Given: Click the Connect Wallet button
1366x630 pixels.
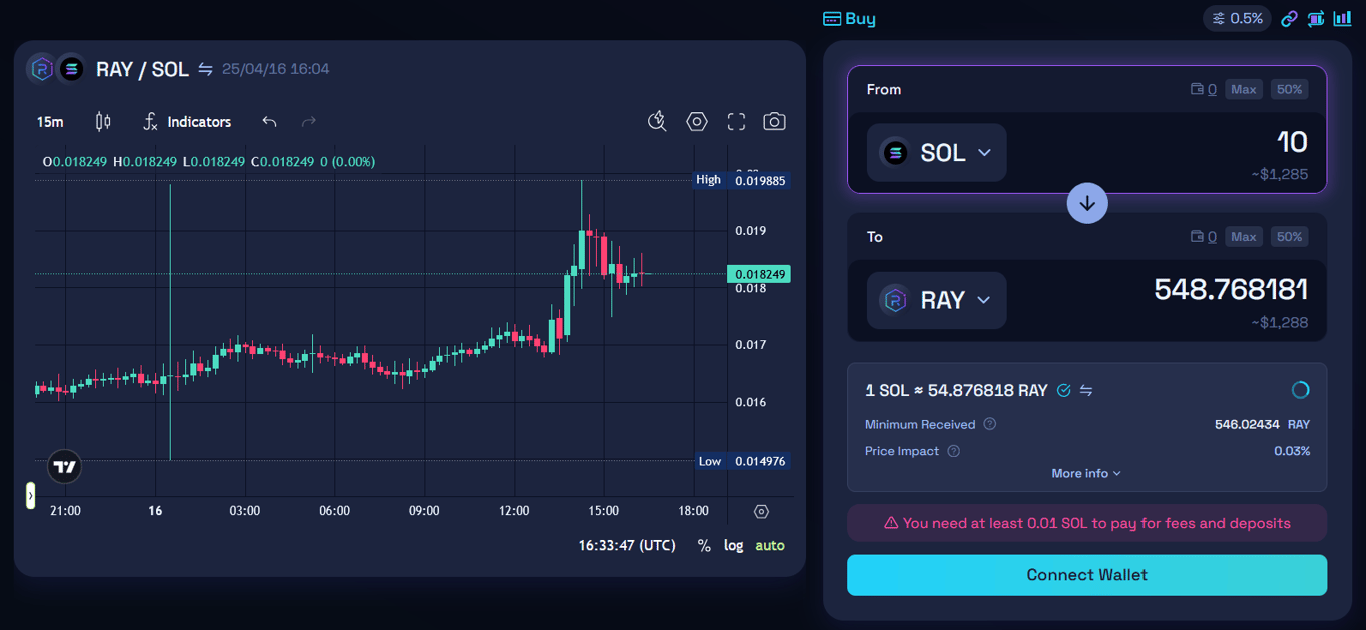Looking at the screenshot, I should [x=1086, y=575].
